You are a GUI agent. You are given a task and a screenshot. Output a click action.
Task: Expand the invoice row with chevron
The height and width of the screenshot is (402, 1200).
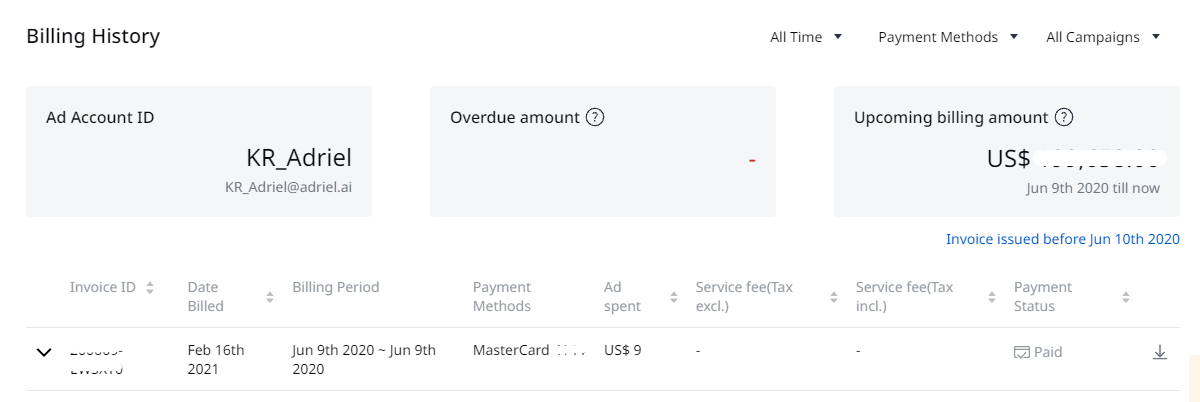point(44,352)
